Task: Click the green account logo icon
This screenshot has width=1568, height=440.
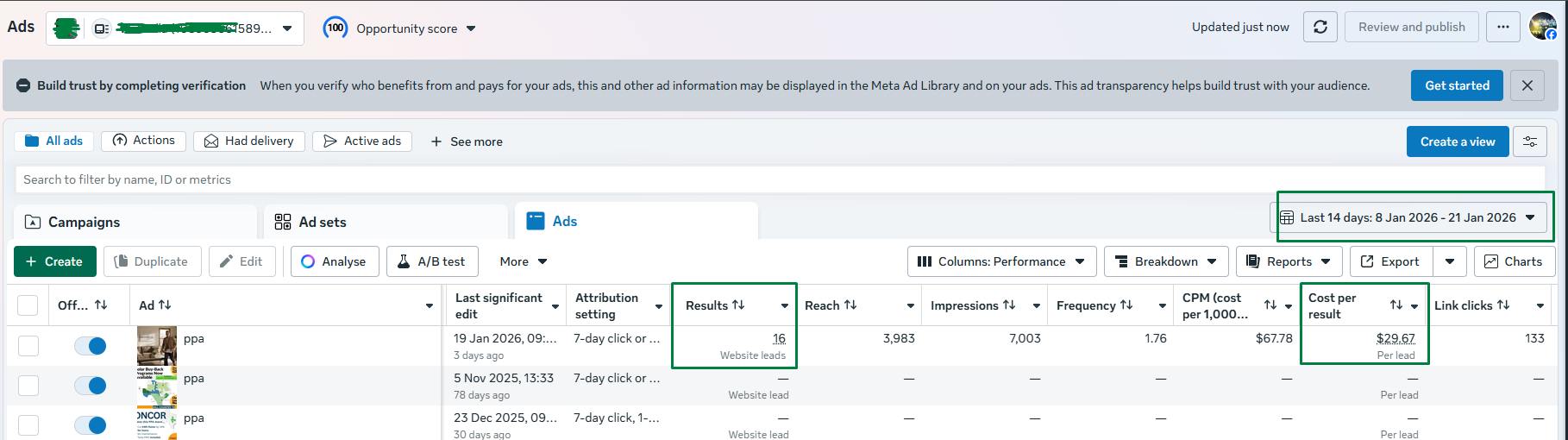Action: click(x=66, y=28)
